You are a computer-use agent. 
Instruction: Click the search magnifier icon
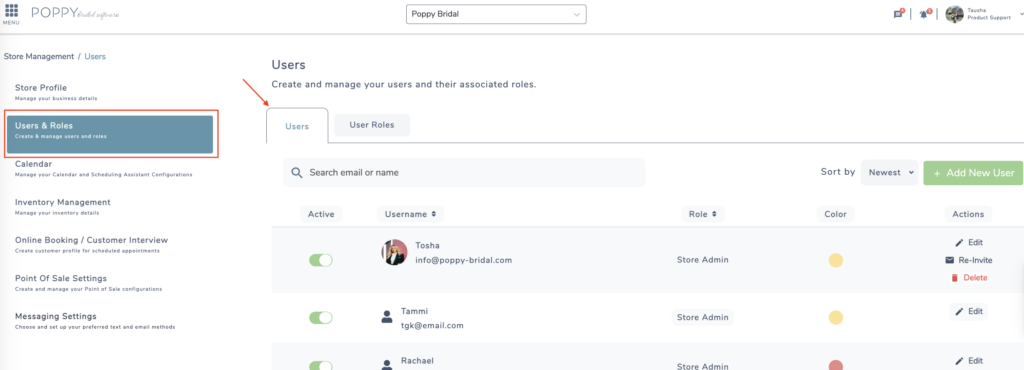296,173
